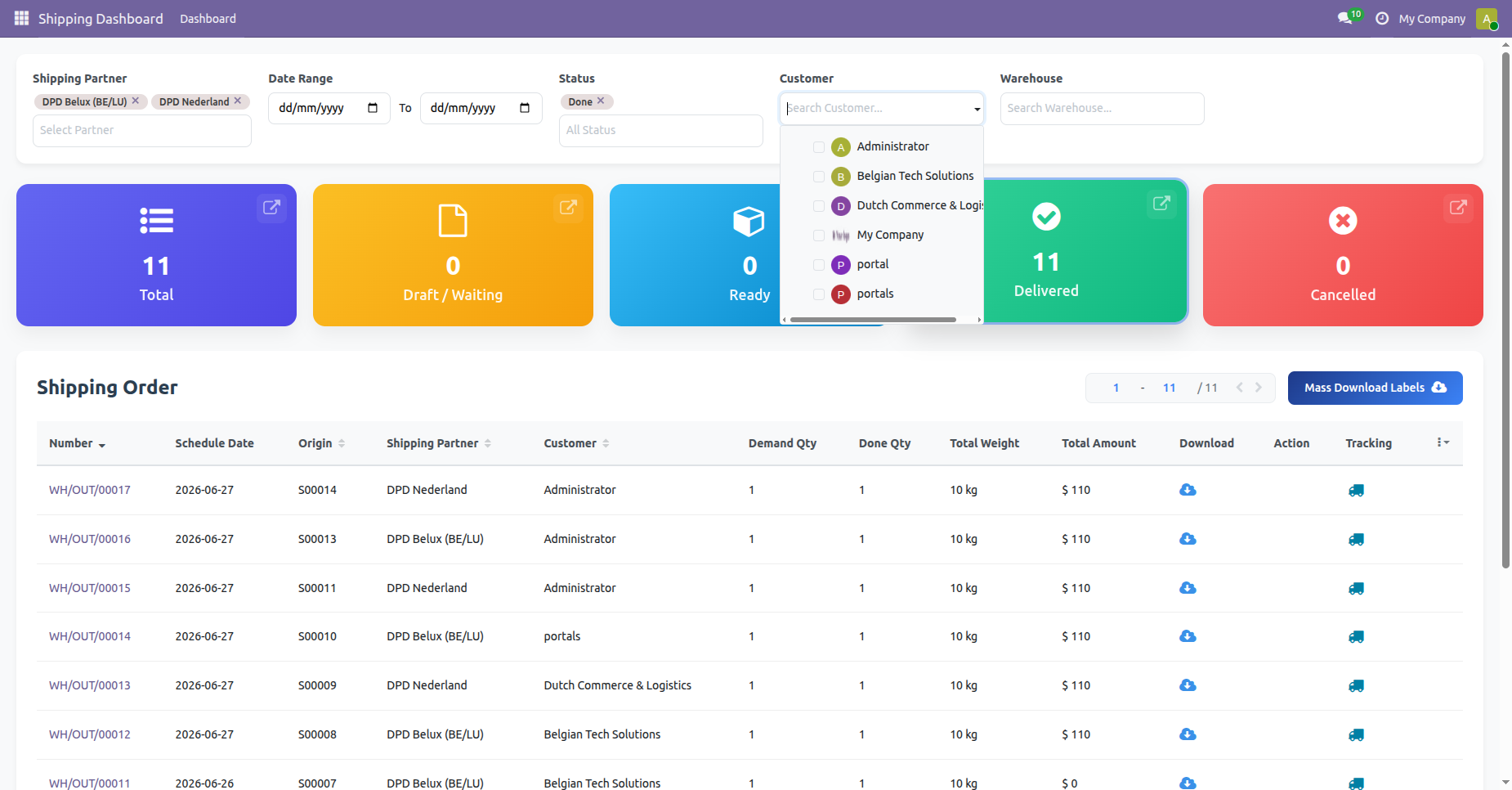This screenshot has width=1512, height=790.
Task: Track the shipment truck icon for WH/OUT/00016
Action: pos(1356,539)
